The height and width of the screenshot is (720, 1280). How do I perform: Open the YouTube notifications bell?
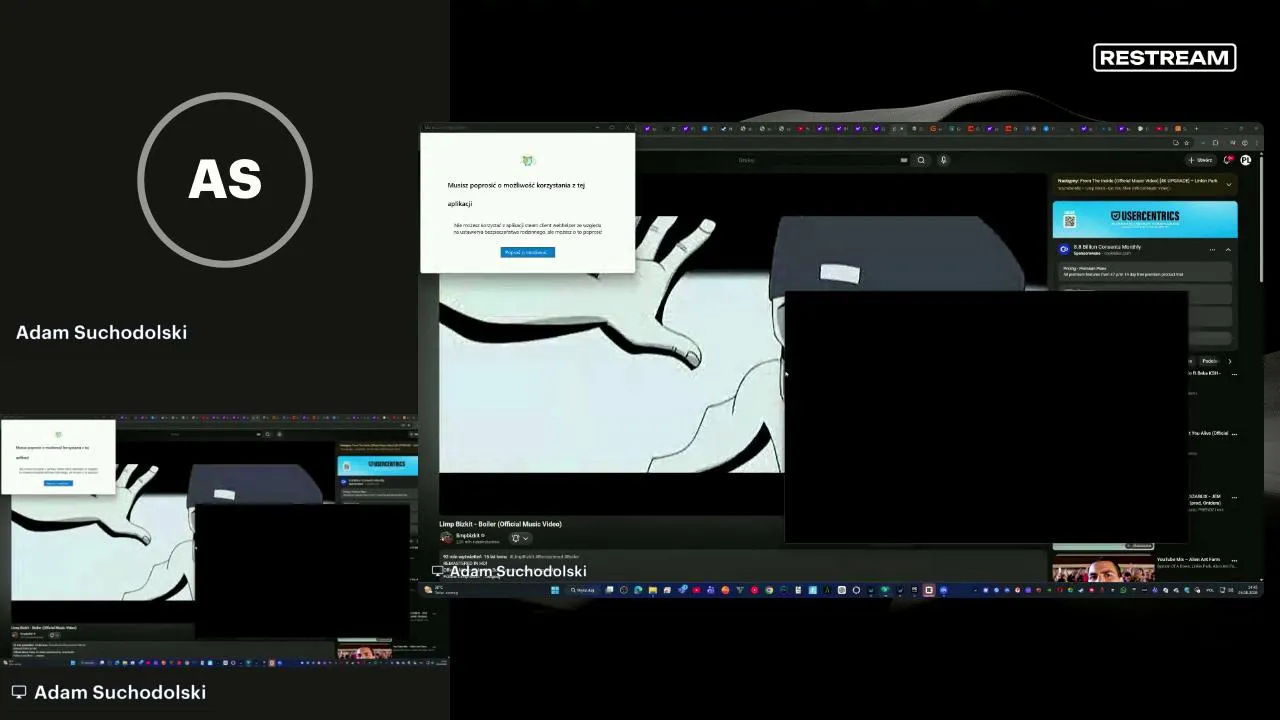tap(1228, 160)
